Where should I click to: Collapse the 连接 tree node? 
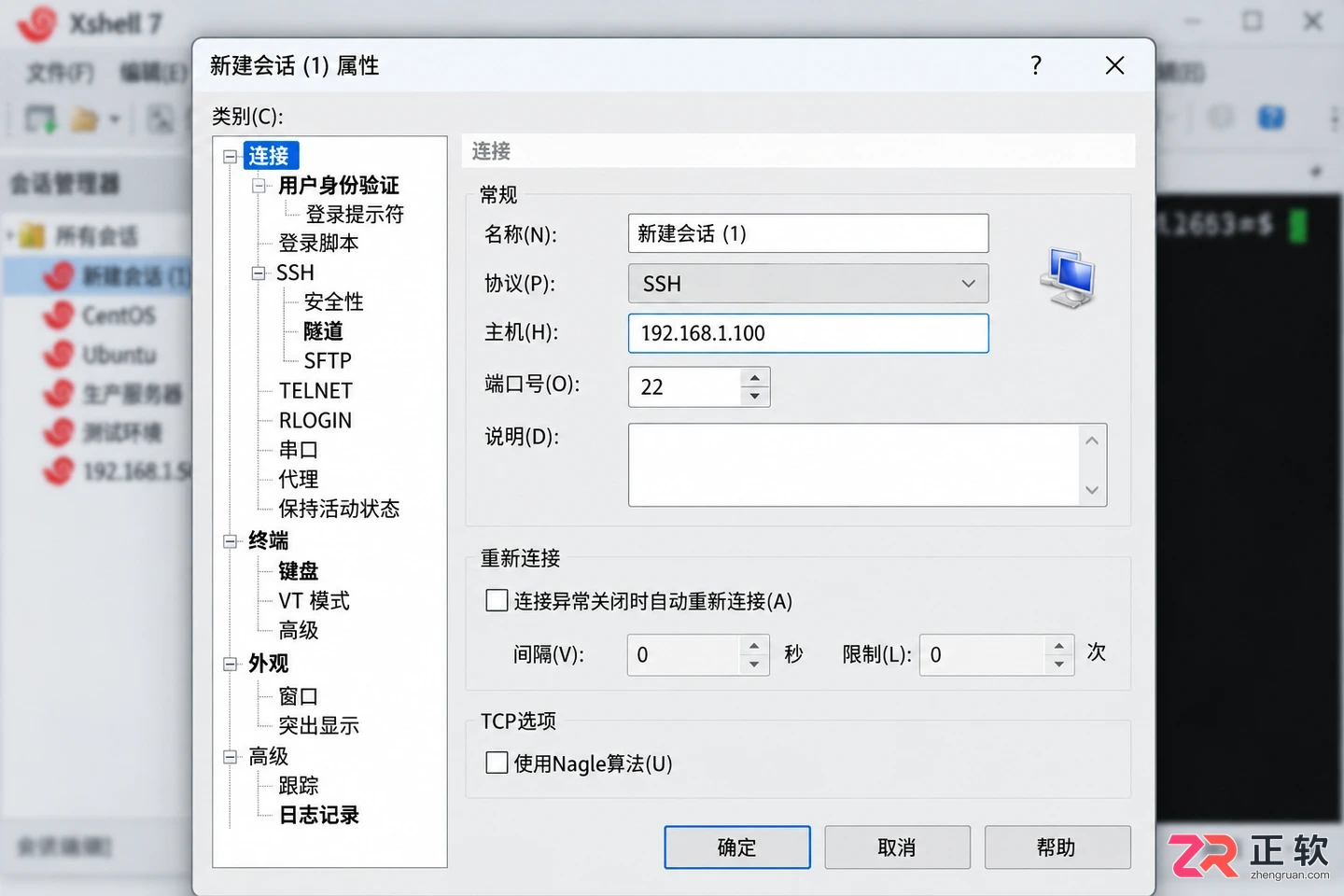pos(231,157)
